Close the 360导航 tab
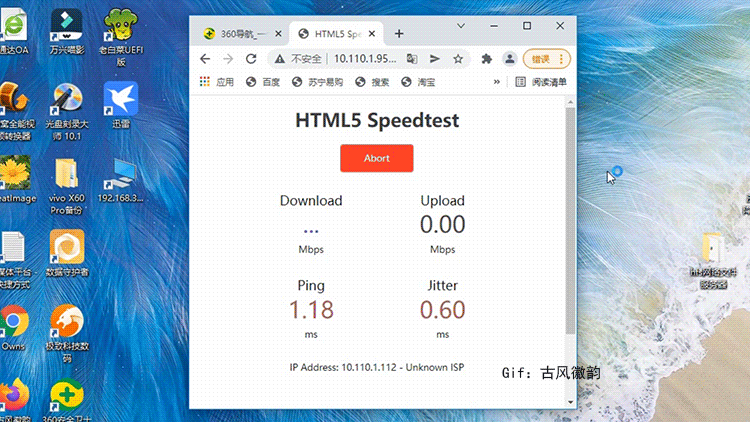The width and height of the screenshot is (750, 422). [278, 34]
